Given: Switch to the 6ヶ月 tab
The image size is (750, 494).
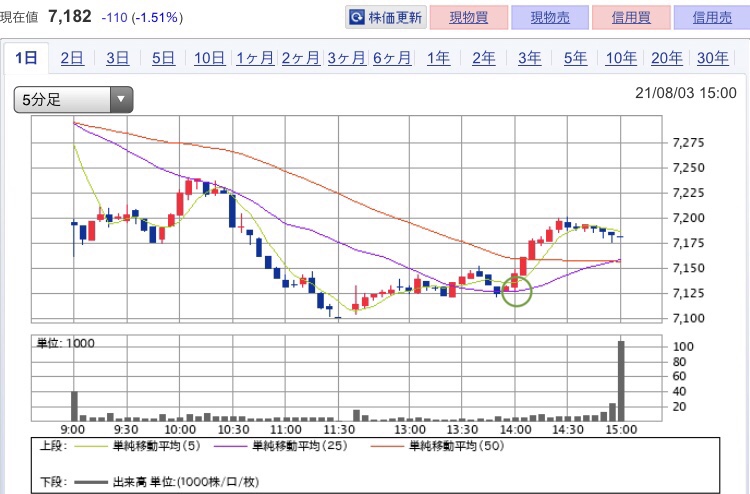Looking at the screenshot, I should coord(392,58).
